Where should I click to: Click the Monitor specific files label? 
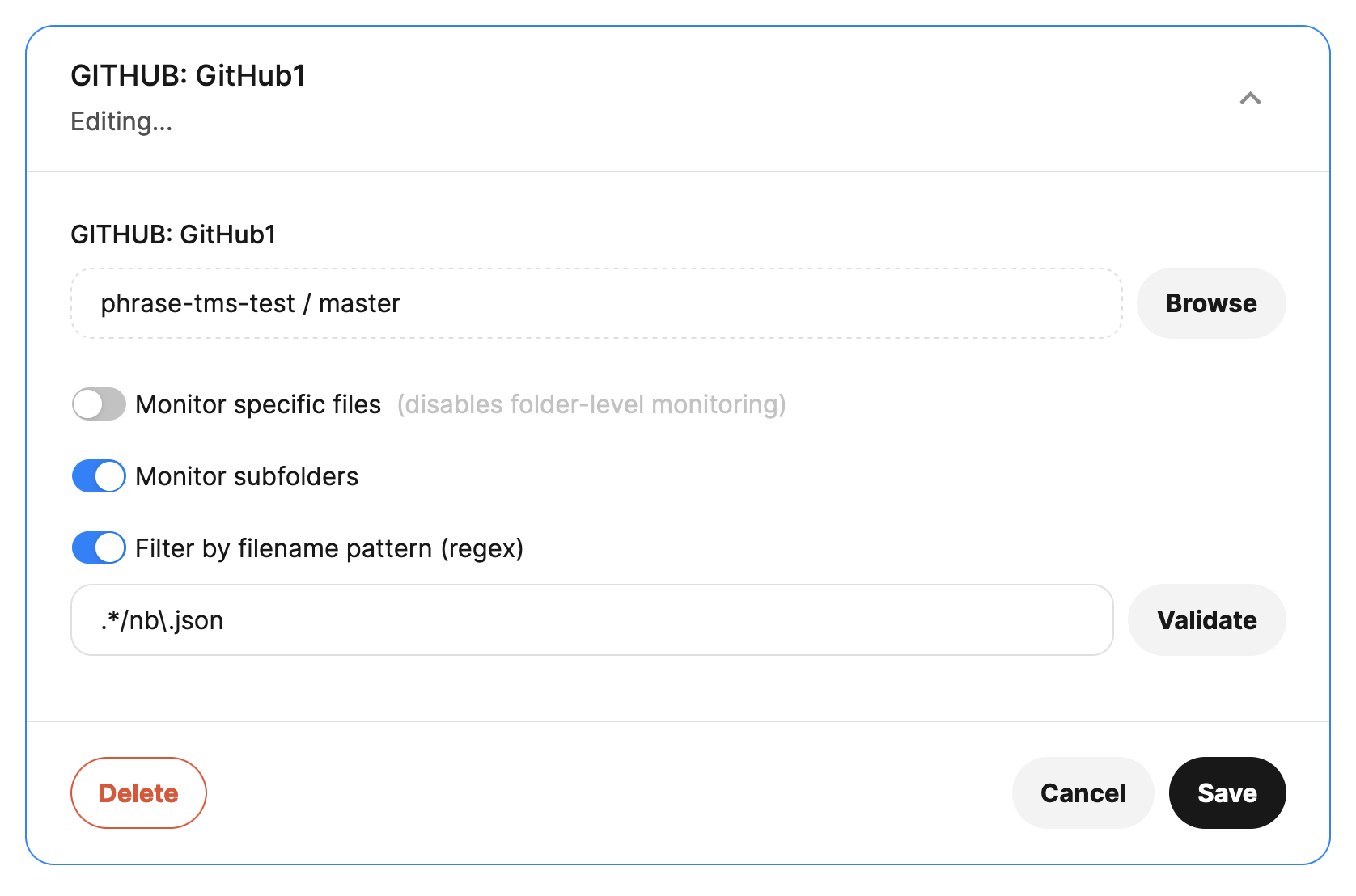click(x=258, y=404)
